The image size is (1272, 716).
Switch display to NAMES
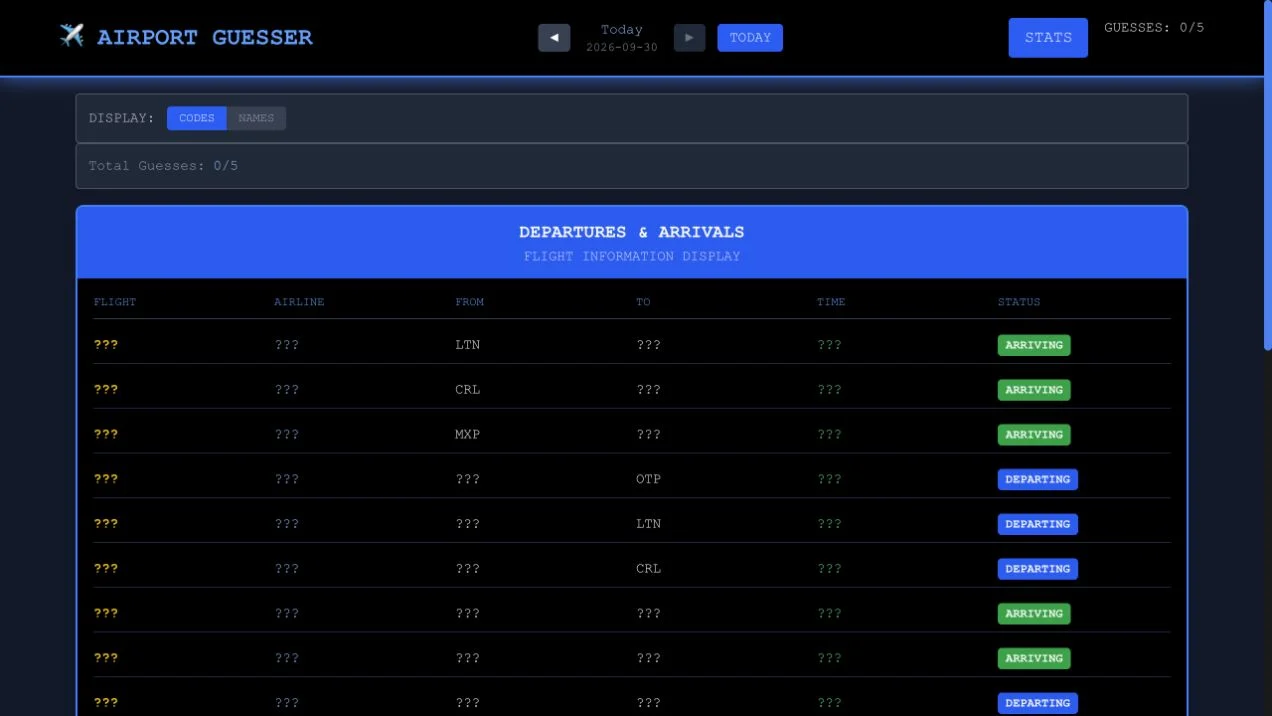pos(256,118)
